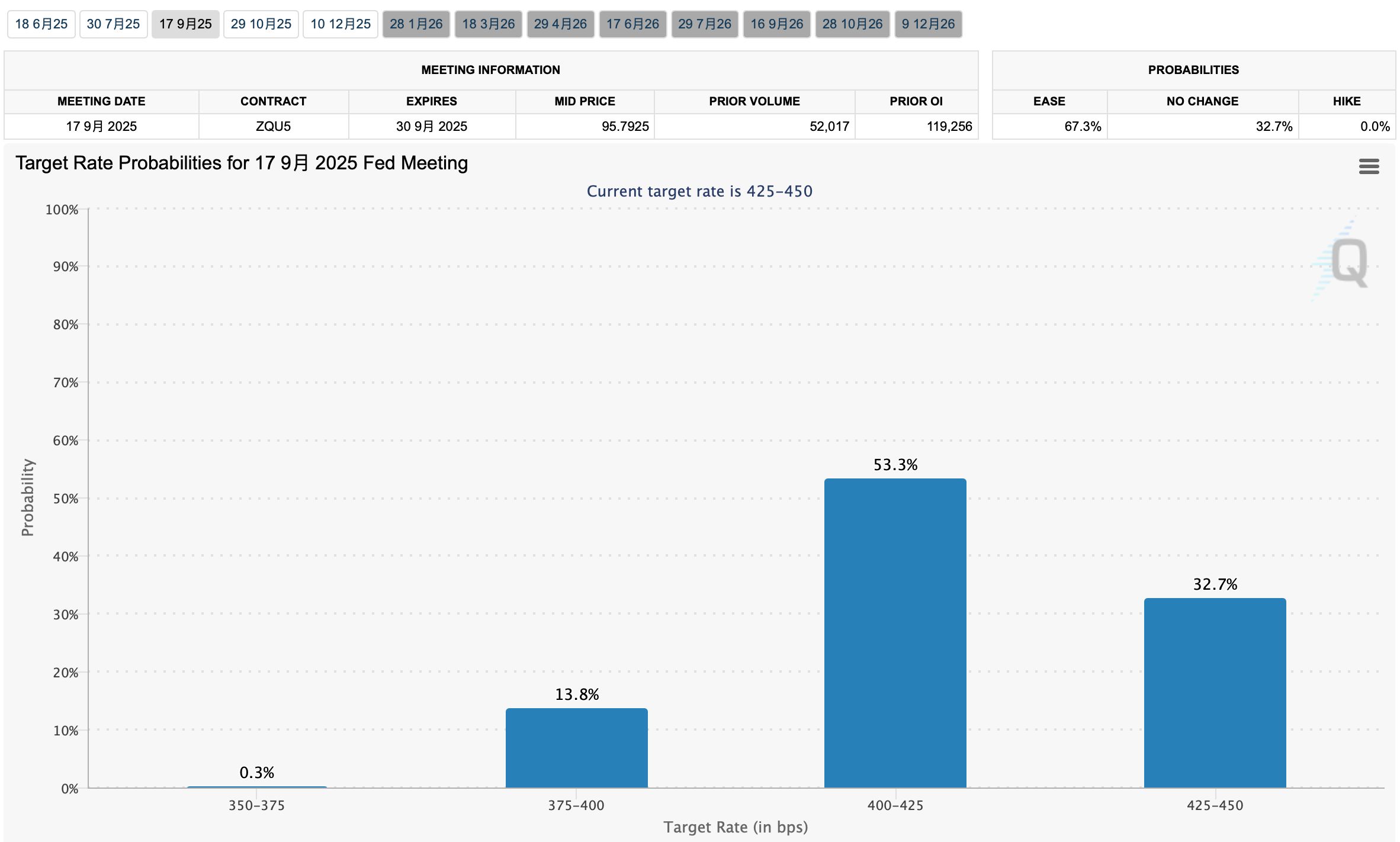Go to the 29 4月26 meeting tab
1400x842 pixels.
pyautogui.click(x=560, y=24)
